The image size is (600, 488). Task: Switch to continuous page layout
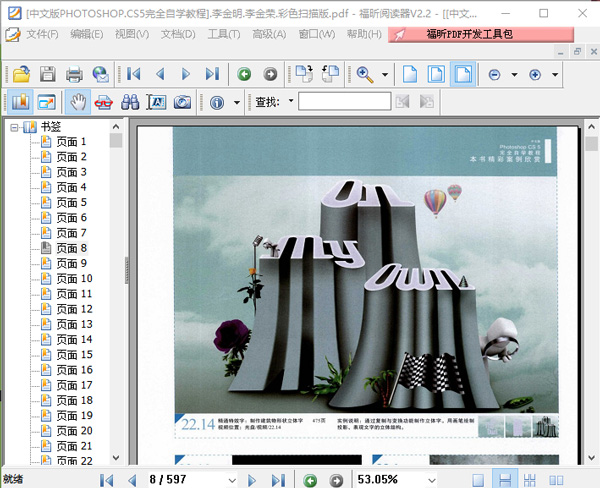tap(505, 479)
